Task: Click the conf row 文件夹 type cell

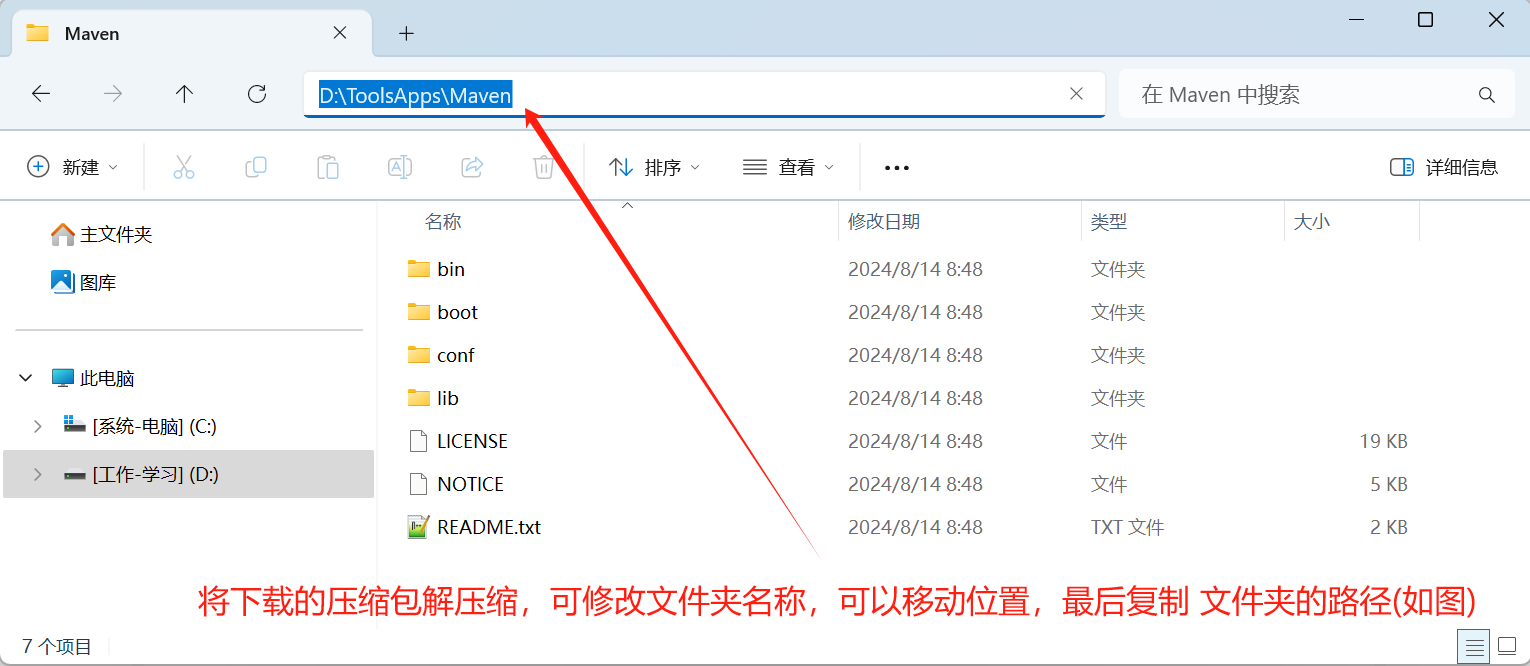Action: [1118, 355]
